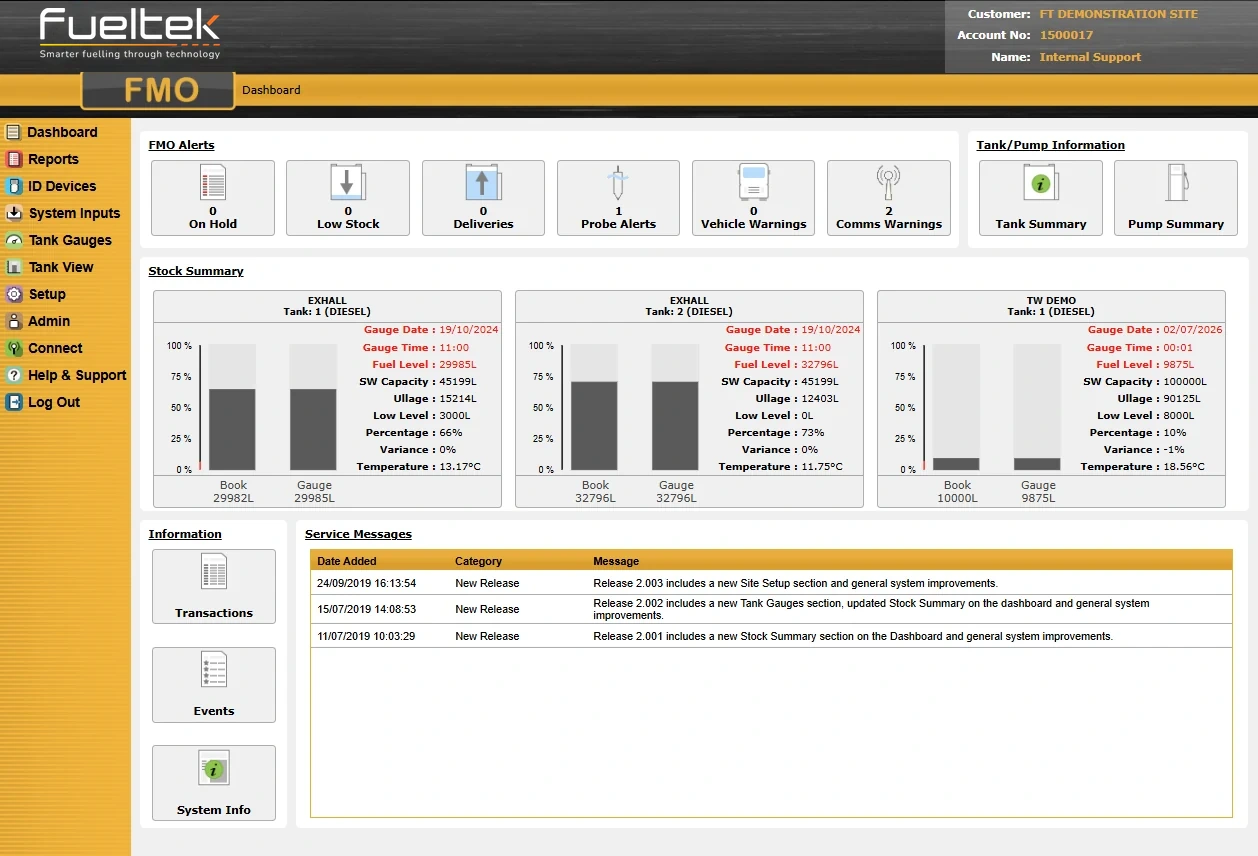This screenshot has height=856, width=1258.
Task: Click the Message column header
Action: point(616,561)
